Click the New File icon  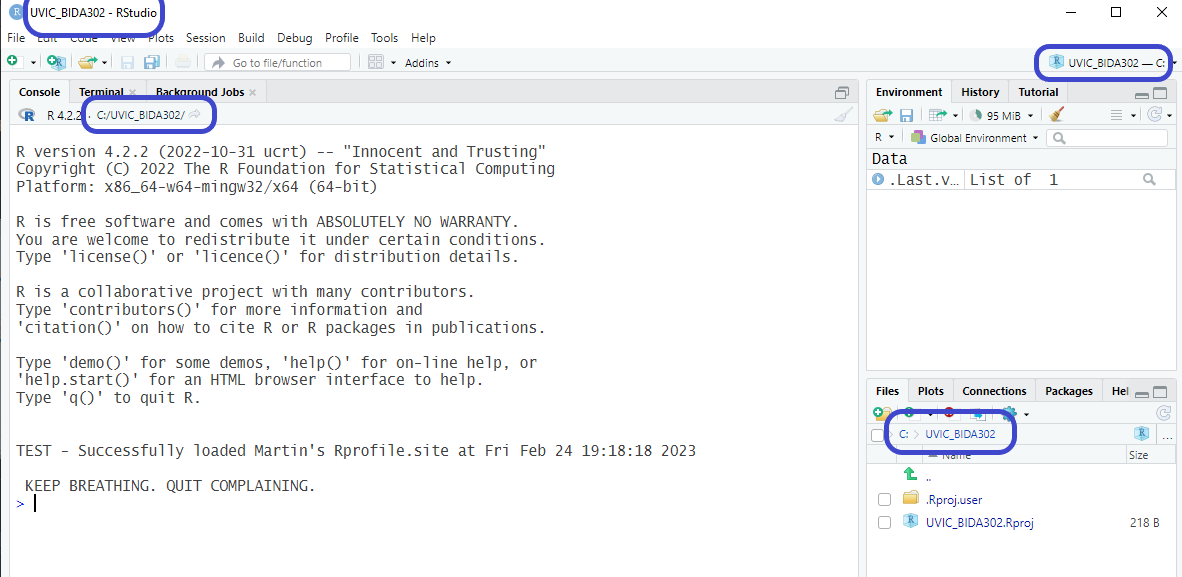click(x=13, y=62)
